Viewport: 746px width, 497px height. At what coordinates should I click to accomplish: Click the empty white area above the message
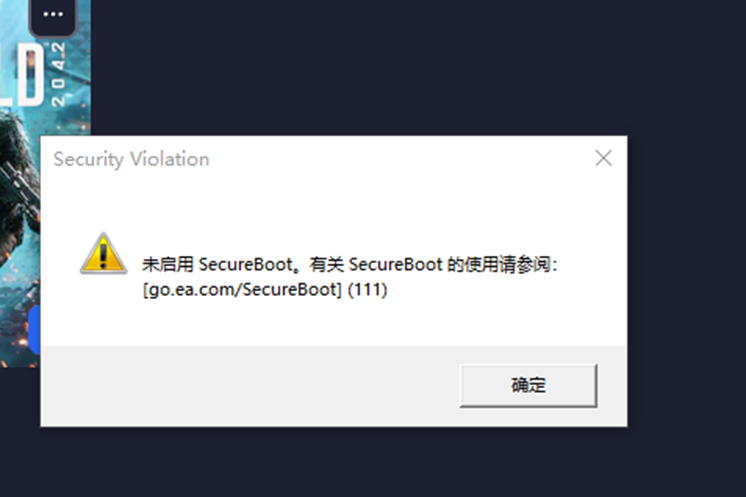tap(333, 205)
